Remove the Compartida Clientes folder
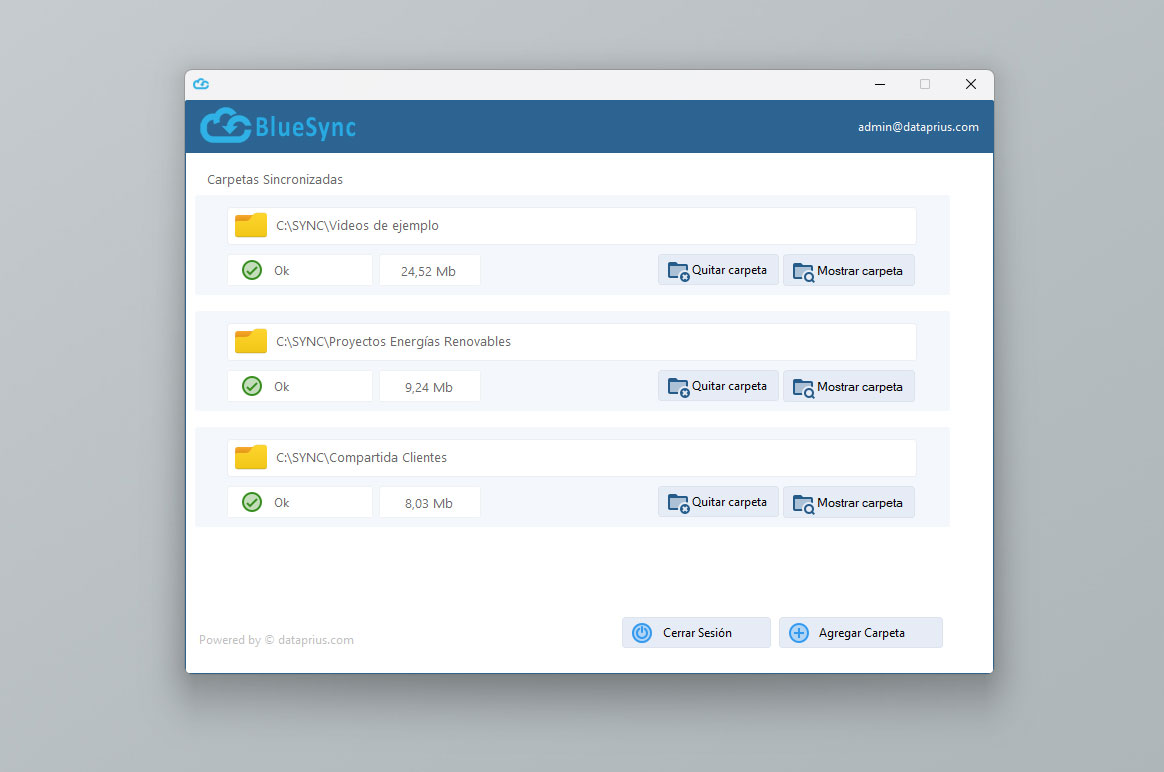Viewport: 1164px width, 772px height. tap(718, 502)
